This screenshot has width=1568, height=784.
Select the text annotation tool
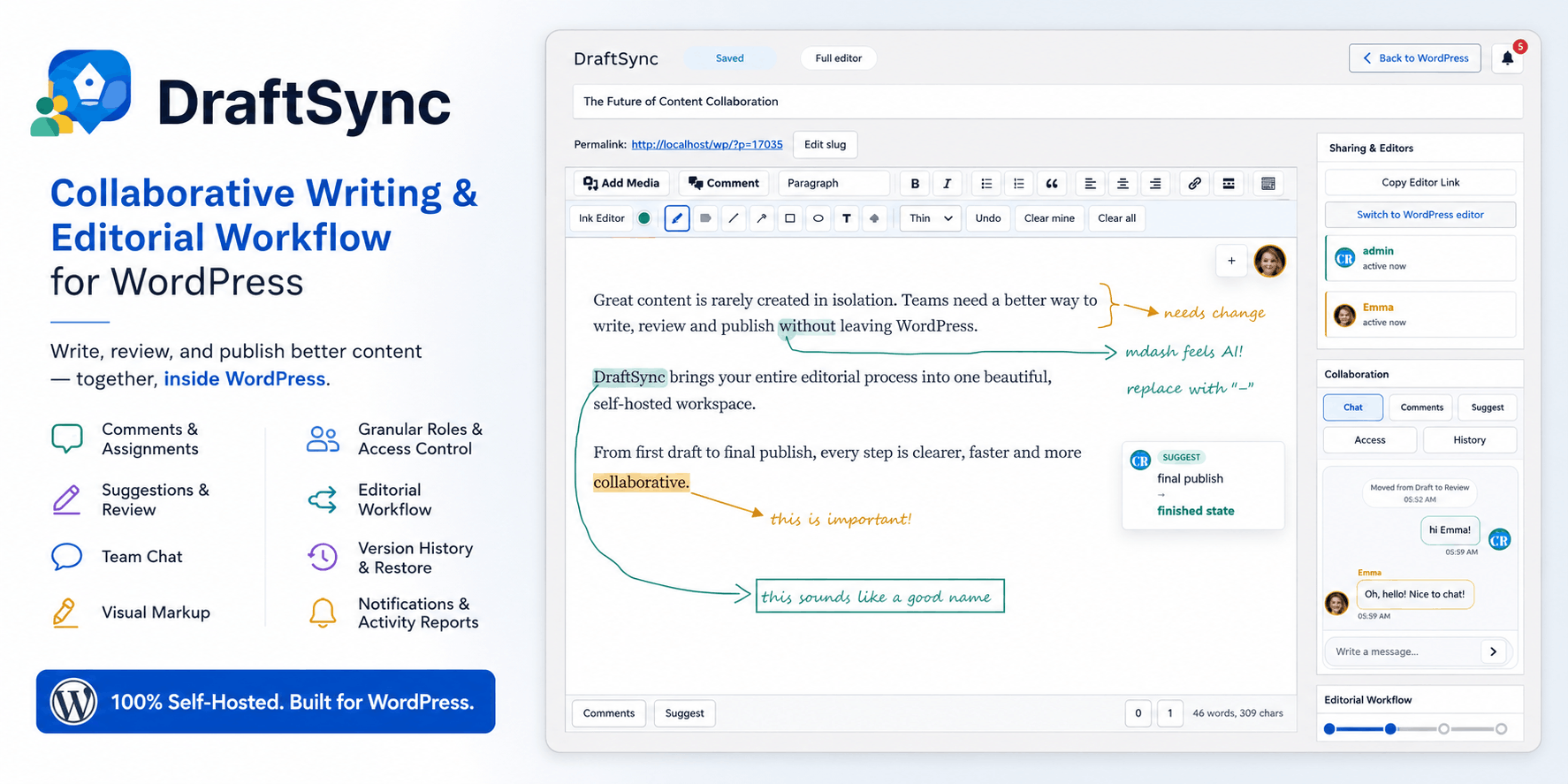[x=847, y=218]
